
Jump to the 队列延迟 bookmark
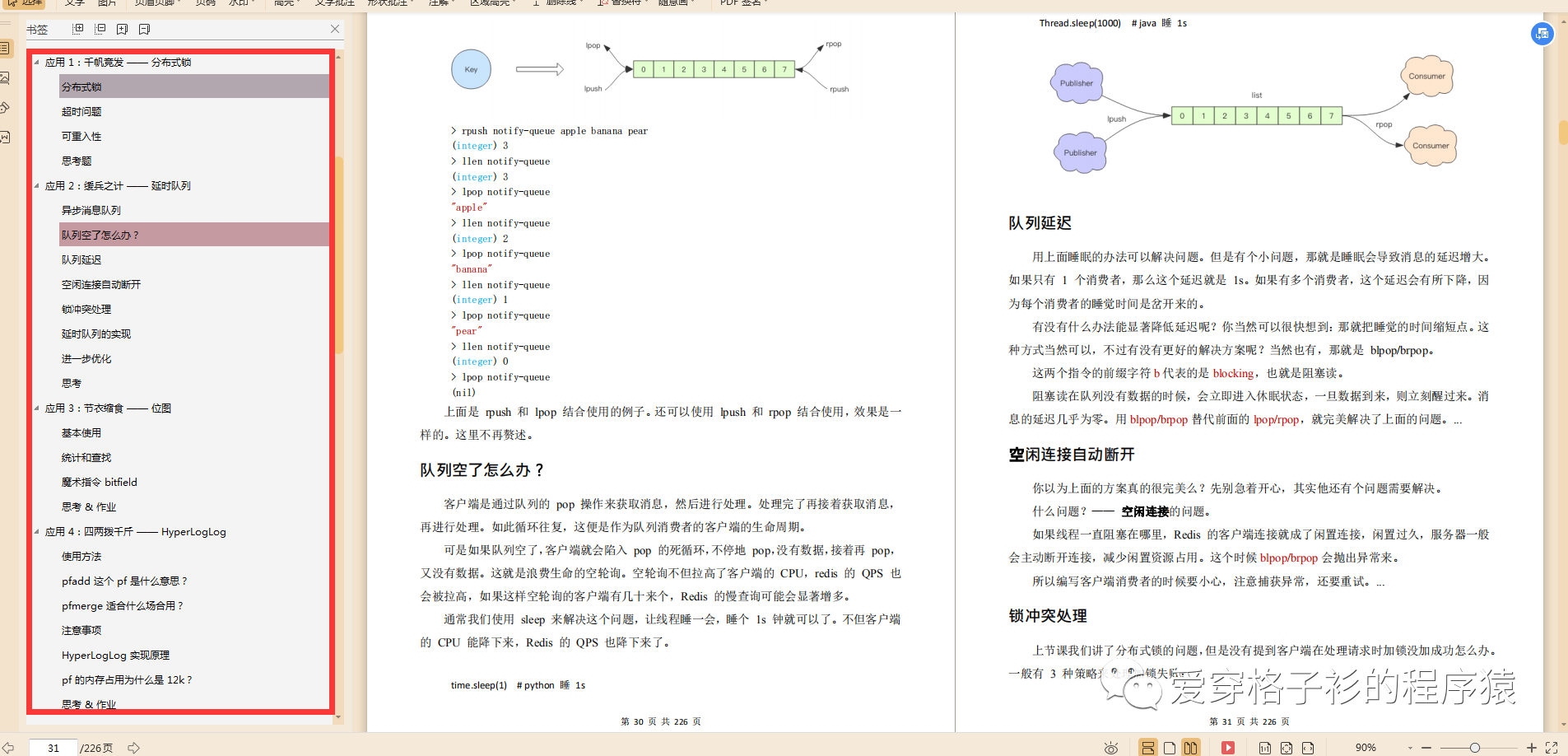81,259
